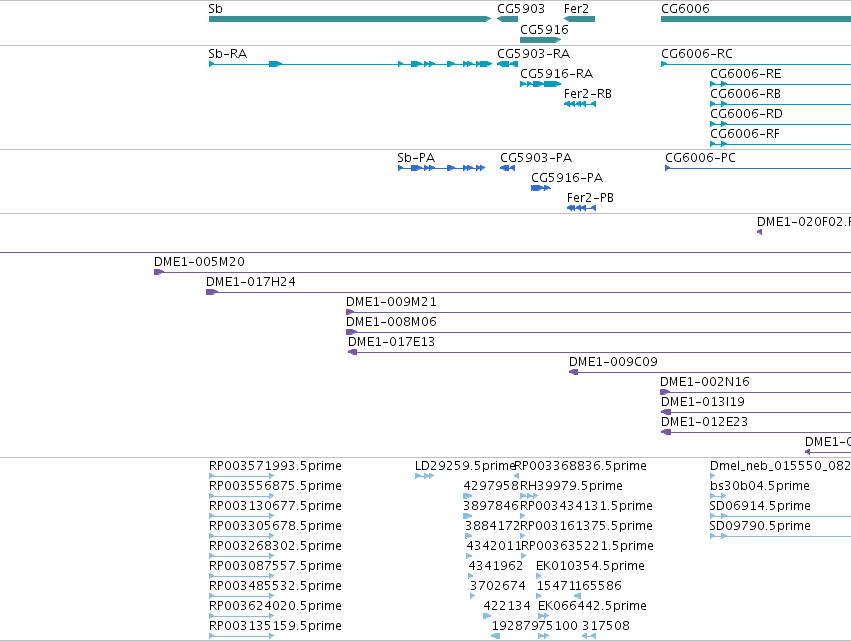Click the DME1-013I19 clone
851x641 pixels.
(755, 412)
